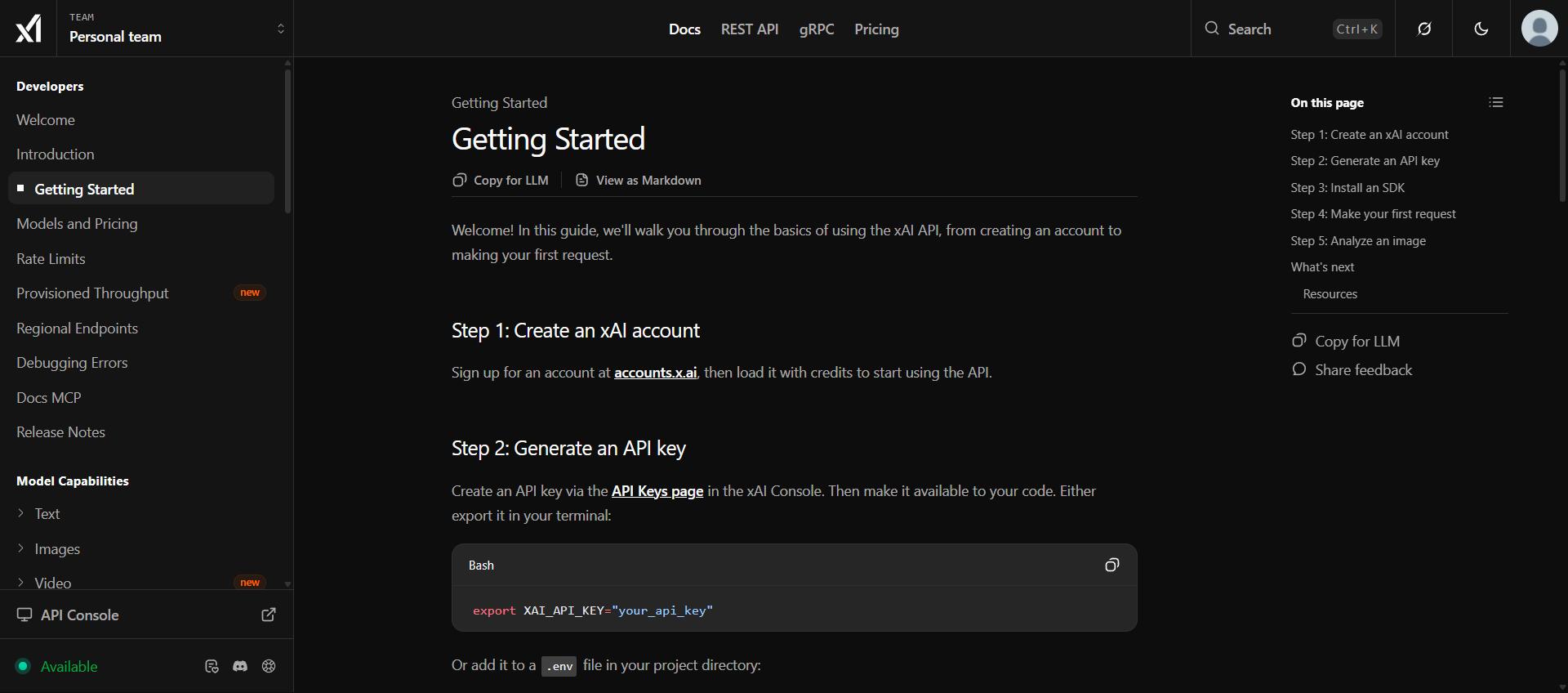
Task: Open Release Notes page
Action: point(60,432)
